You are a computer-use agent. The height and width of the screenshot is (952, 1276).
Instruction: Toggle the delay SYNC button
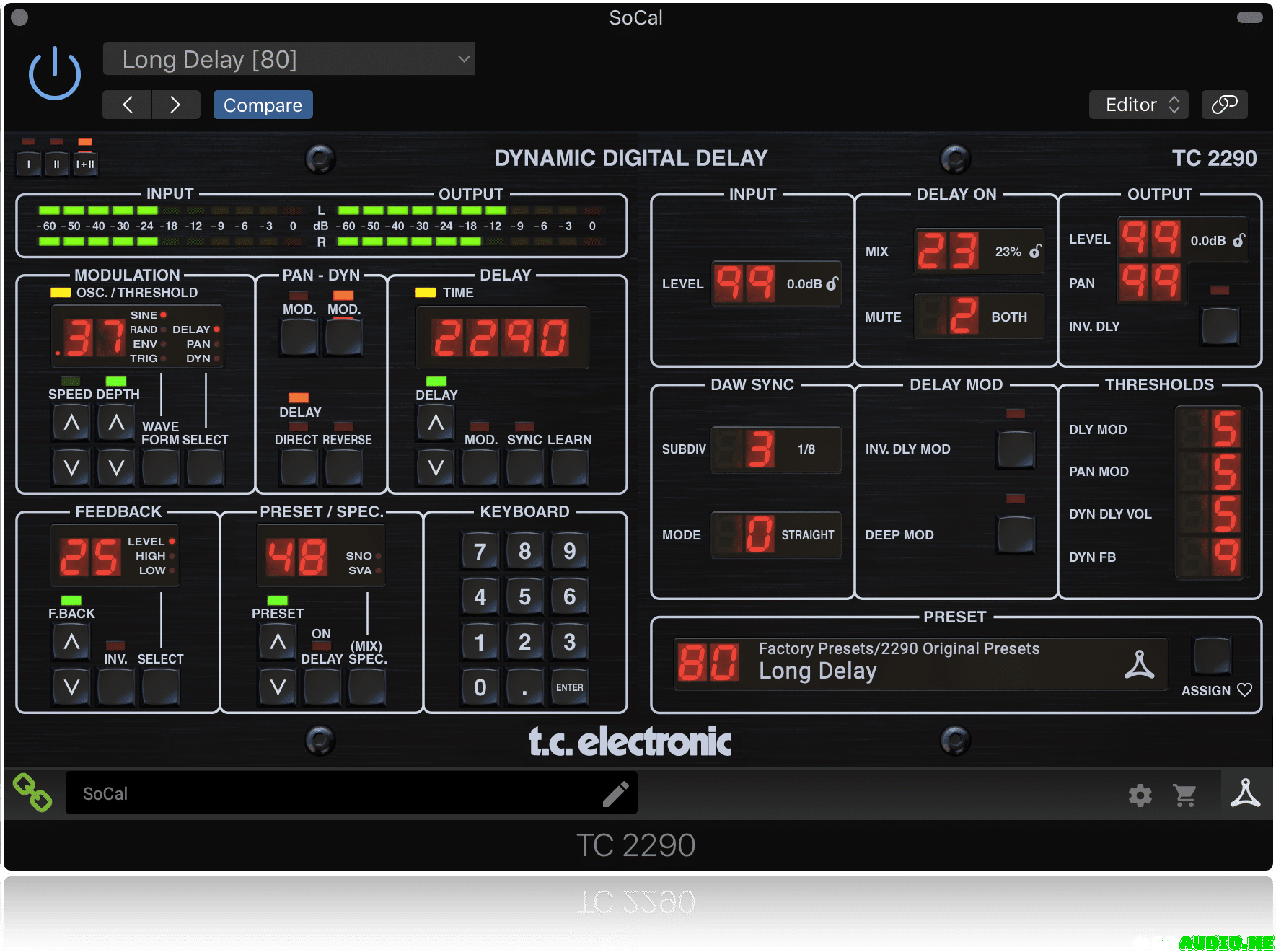(524, 467)
